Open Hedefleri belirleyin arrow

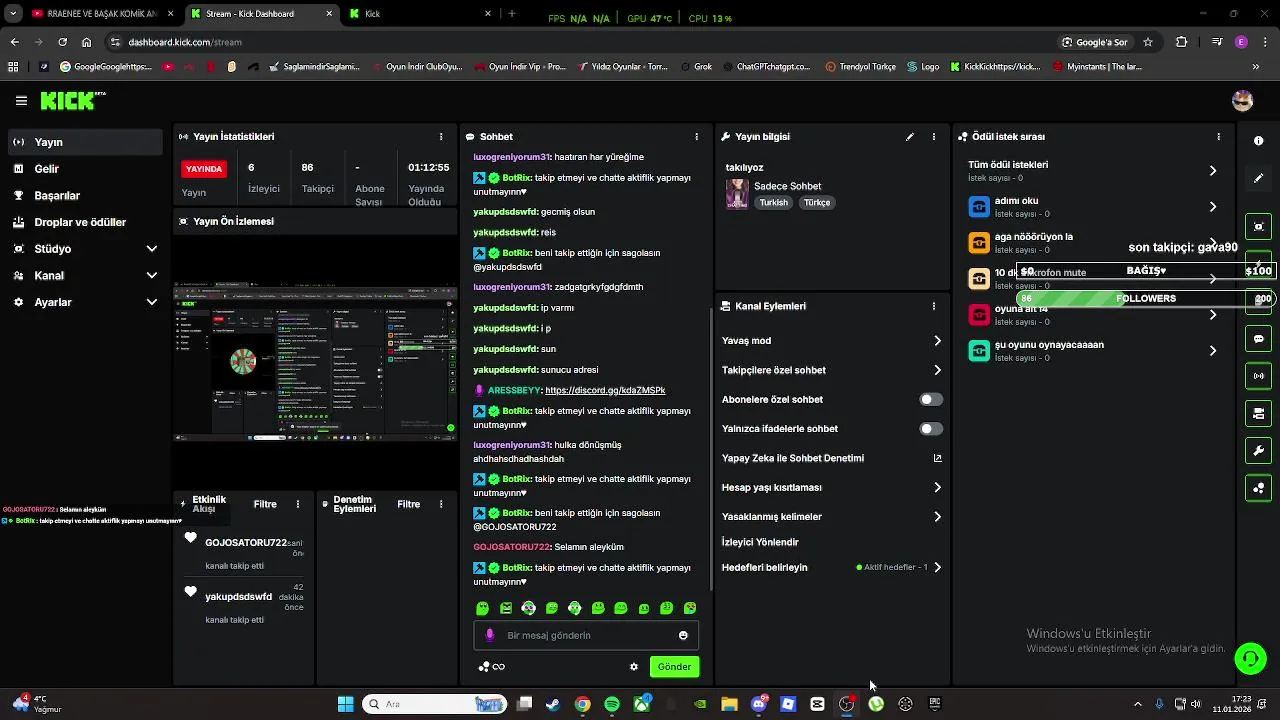click(x=937, y=567)
